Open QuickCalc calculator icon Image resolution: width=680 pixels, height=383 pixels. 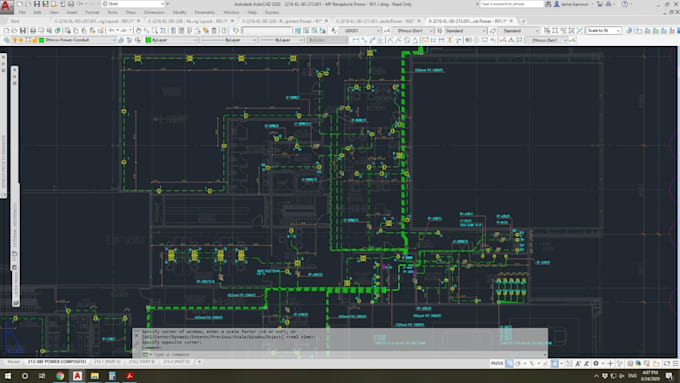coord(214,31)
